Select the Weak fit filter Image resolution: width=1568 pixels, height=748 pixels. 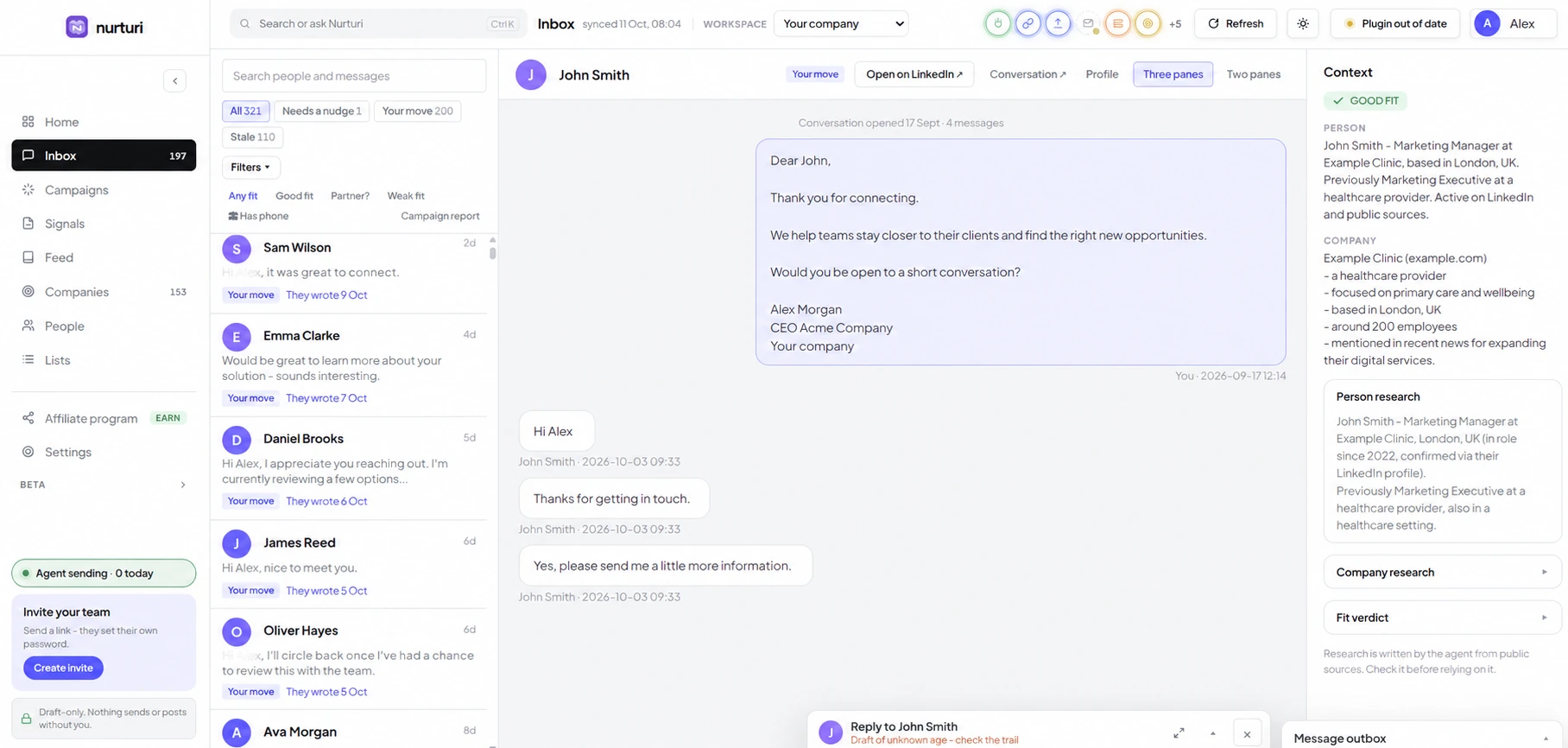406,196
